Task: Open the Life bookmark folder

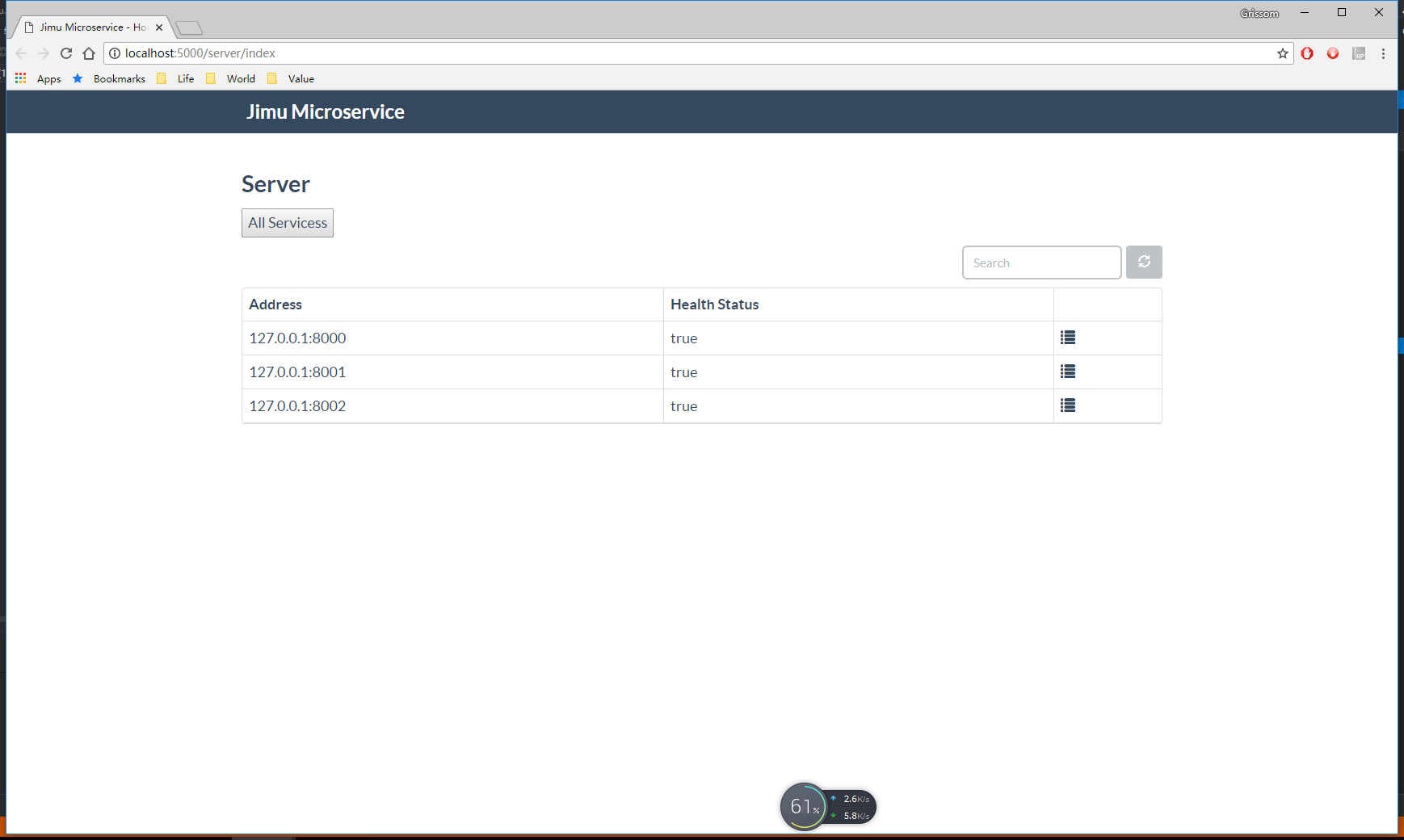Action: (x=176, y=78)
